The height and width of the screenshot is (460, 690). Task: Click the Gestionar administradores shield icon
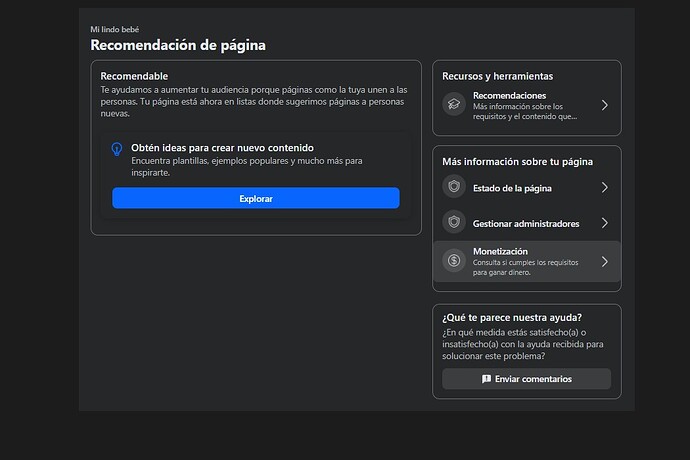point(454,222)
